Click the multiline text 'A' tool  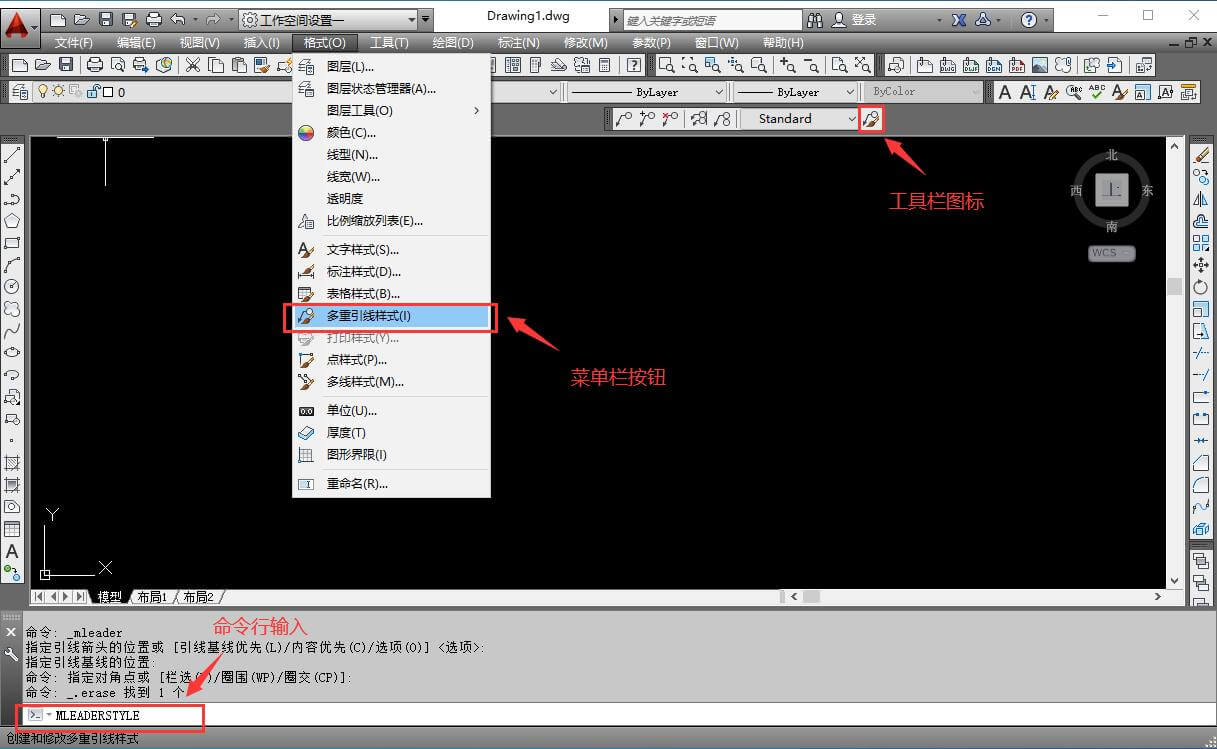[12, 551]
